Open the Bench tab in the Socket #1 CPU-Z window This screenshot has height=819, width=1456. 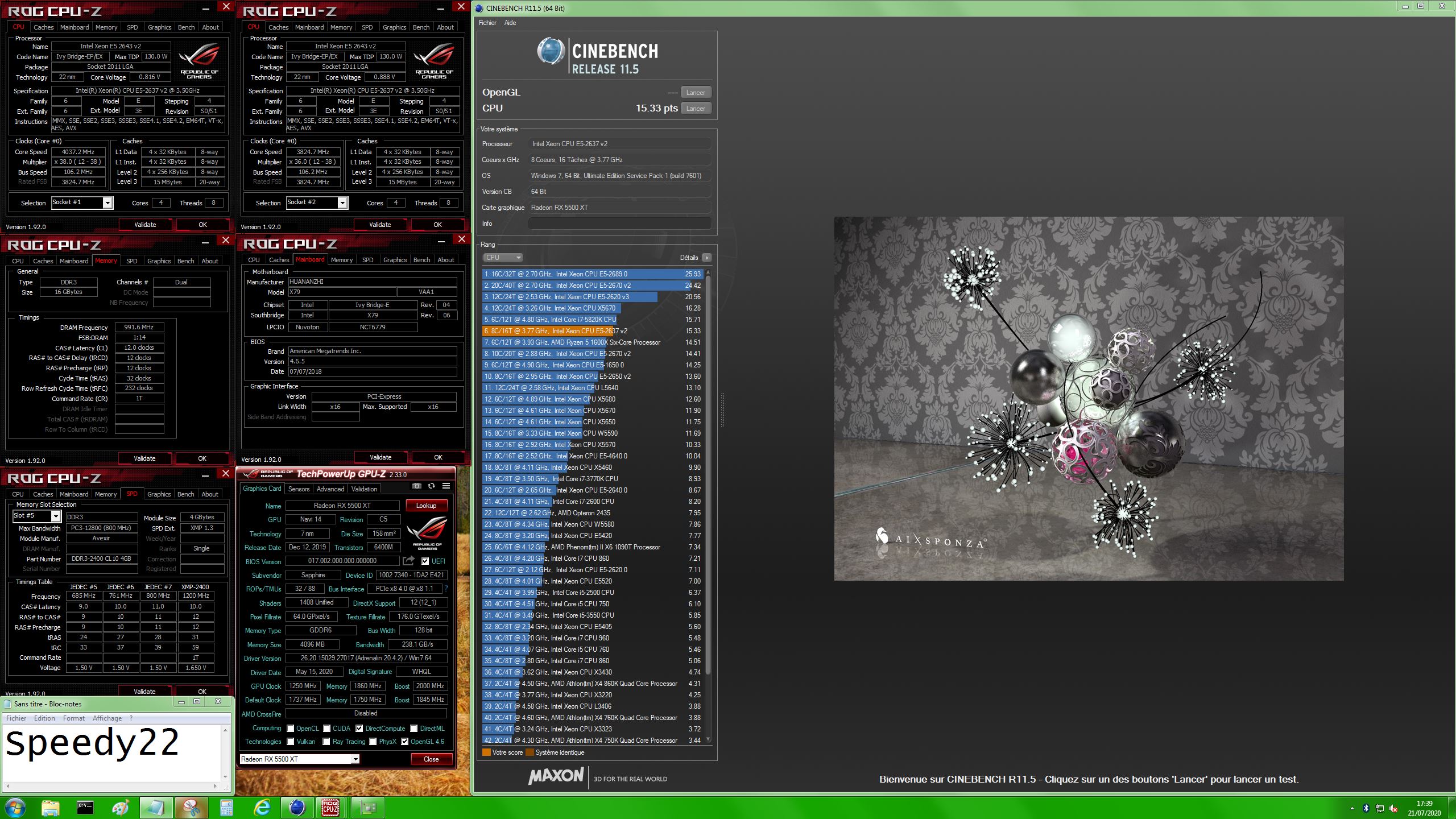point(186,27)
